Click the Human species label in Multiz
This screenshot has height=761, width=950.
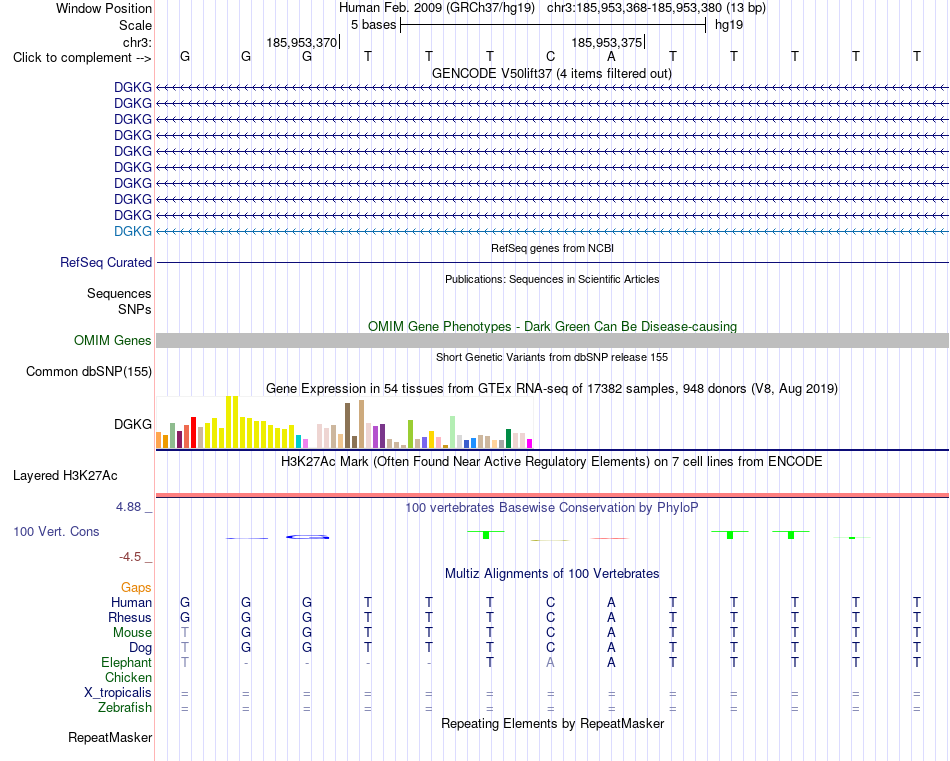(131, 602)
